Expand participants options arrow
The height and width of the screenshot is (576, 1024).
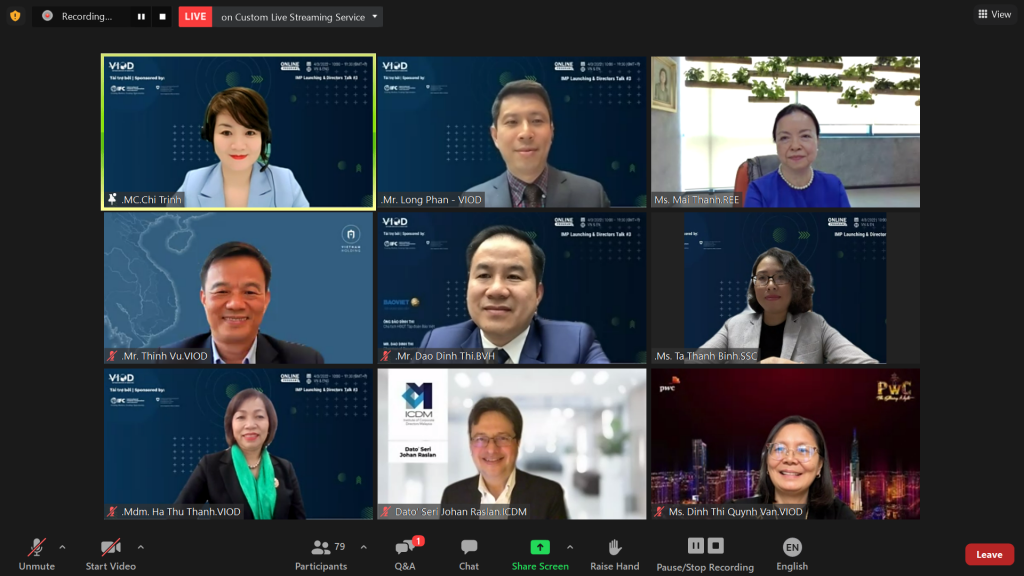pyautogui.click(x=363, y=547)
